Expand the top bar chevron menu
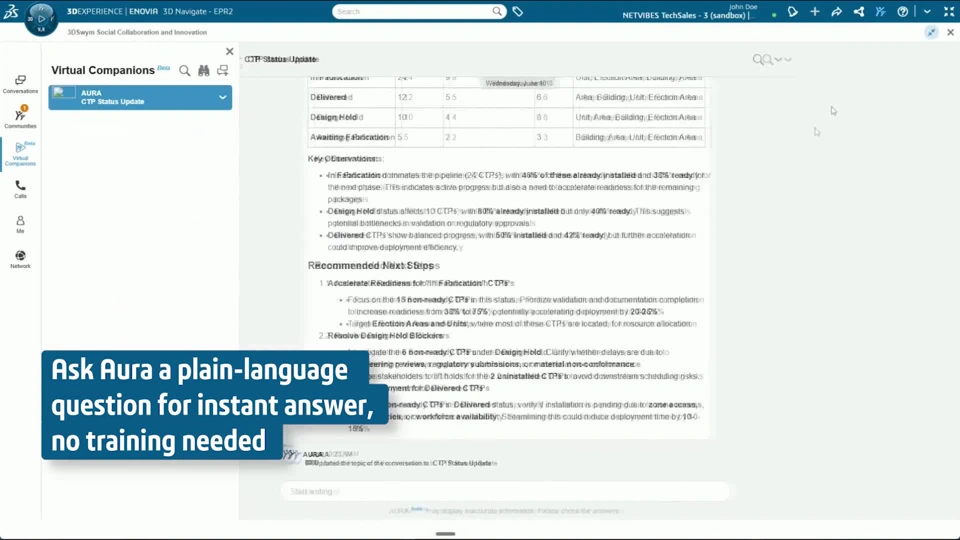This screenshot has height=540, width=960. click(x=927, y=12)
